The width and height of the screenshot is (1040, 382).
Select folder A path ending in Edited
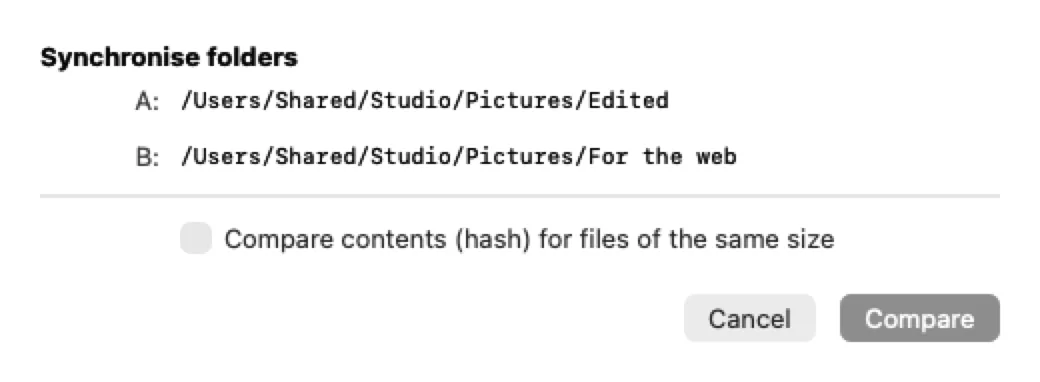tap(424, 101)
